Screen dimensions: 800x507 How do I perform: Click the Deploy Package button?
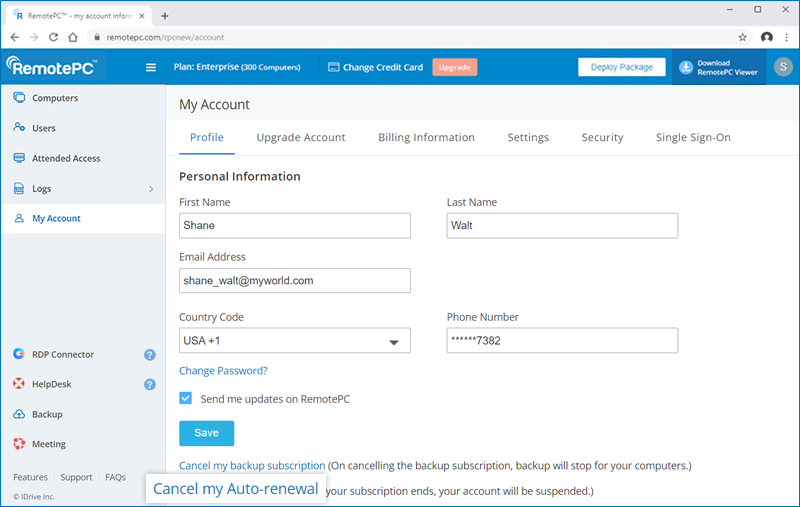(x=621, y=67)
